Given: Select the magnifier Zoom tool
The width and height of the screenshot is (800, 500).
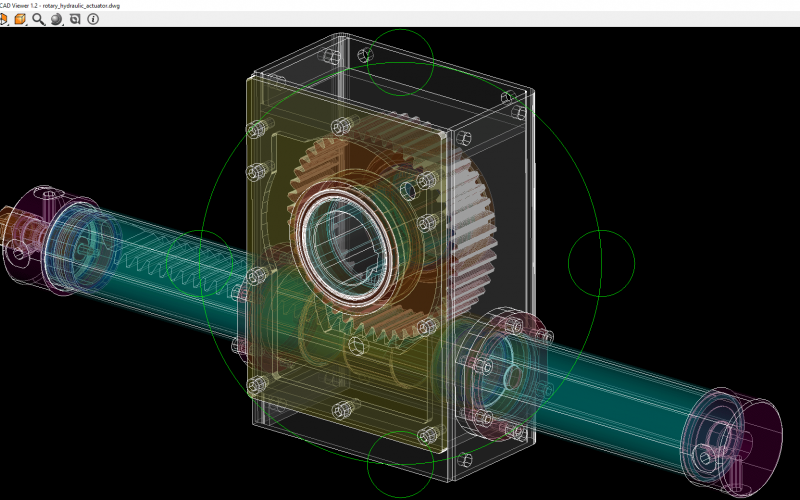Looking at the screenshot, I should point(38,19).
